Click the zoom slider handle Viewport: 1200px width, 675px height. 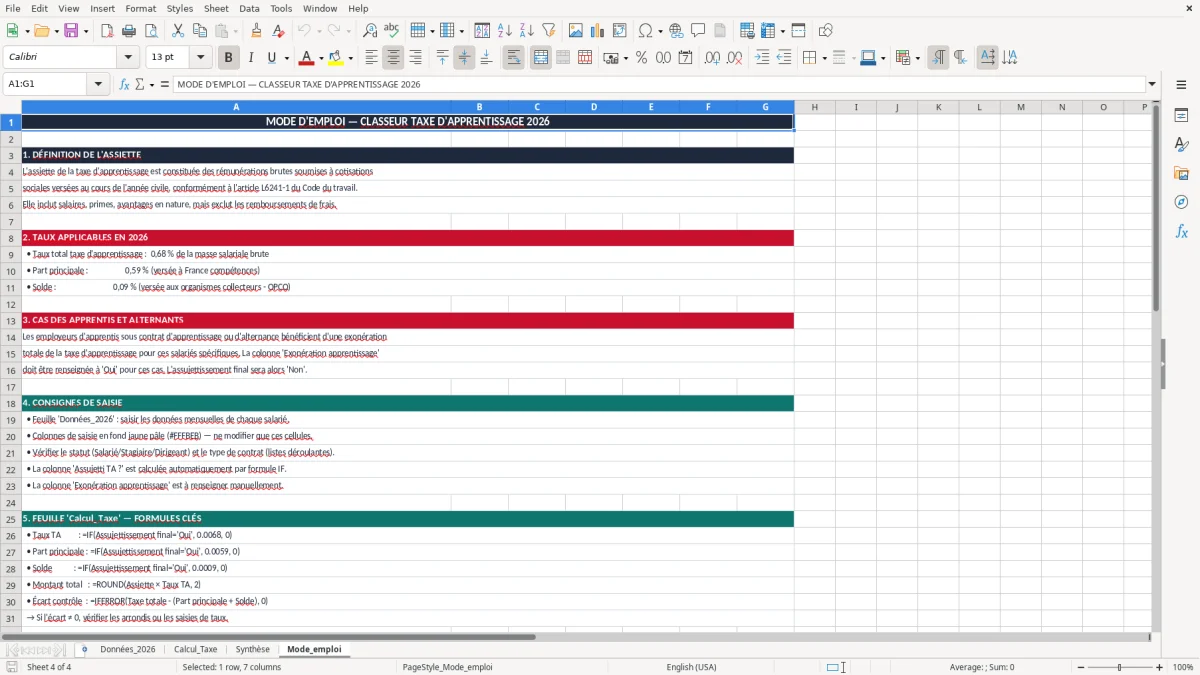1120,667
